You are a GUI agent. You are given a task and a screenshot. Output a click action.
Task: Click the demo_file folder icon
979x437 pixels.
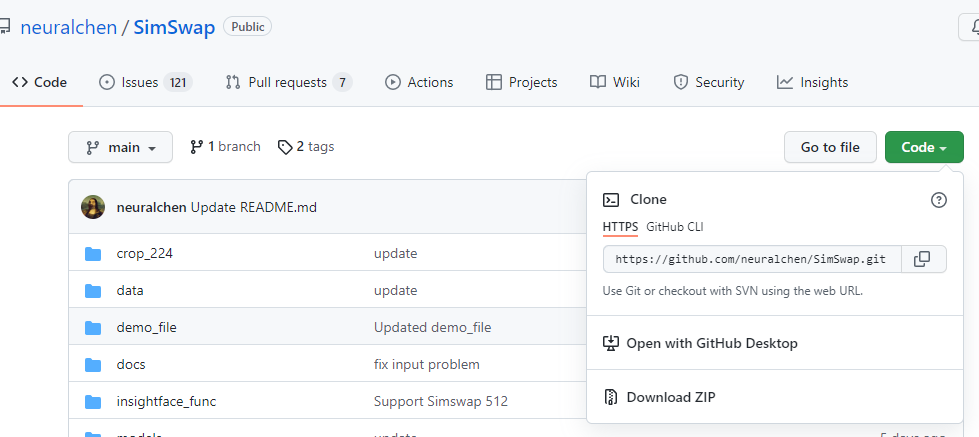coord(94,327)
